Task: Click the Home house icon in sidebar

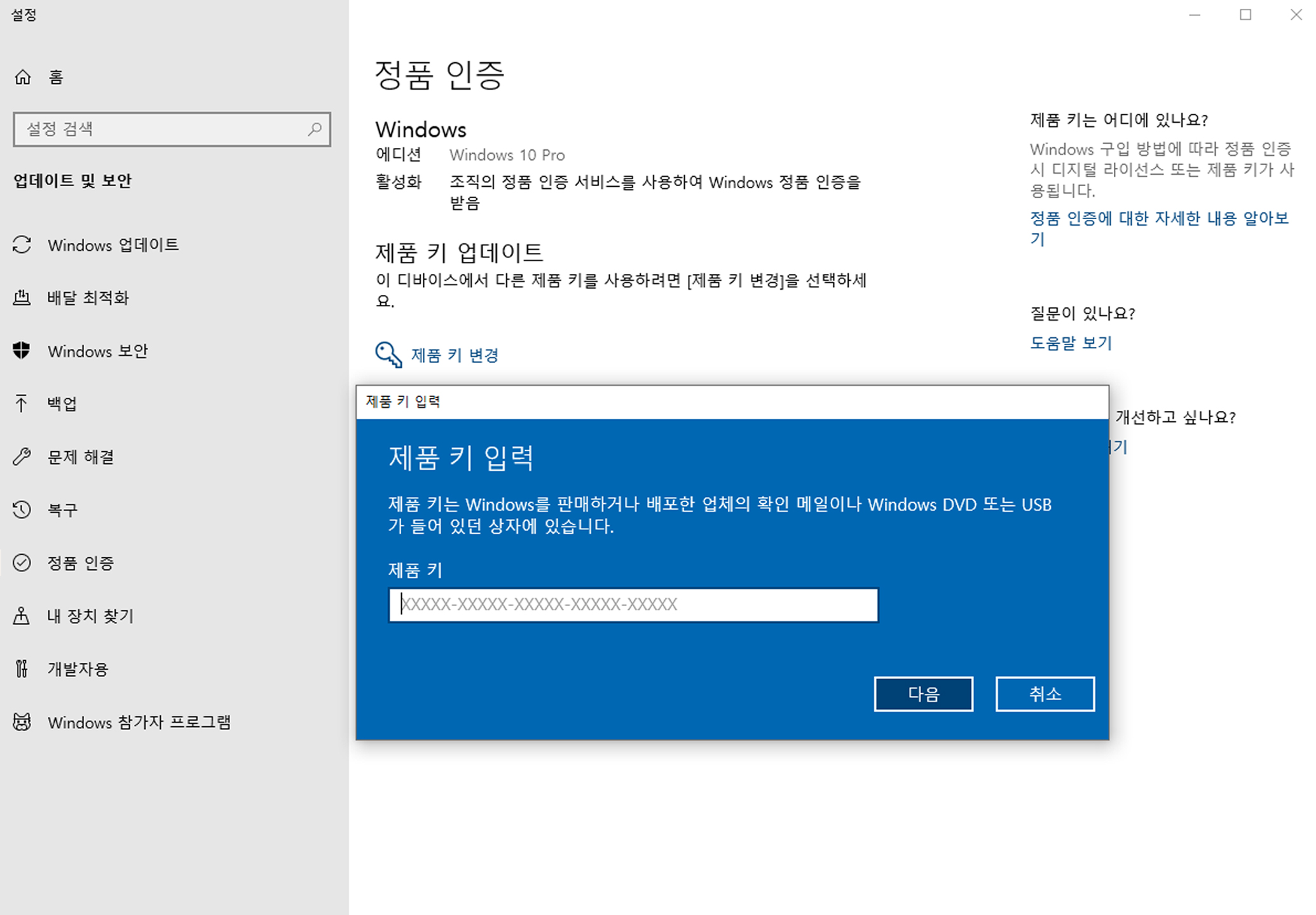Action: coord(23,78)
